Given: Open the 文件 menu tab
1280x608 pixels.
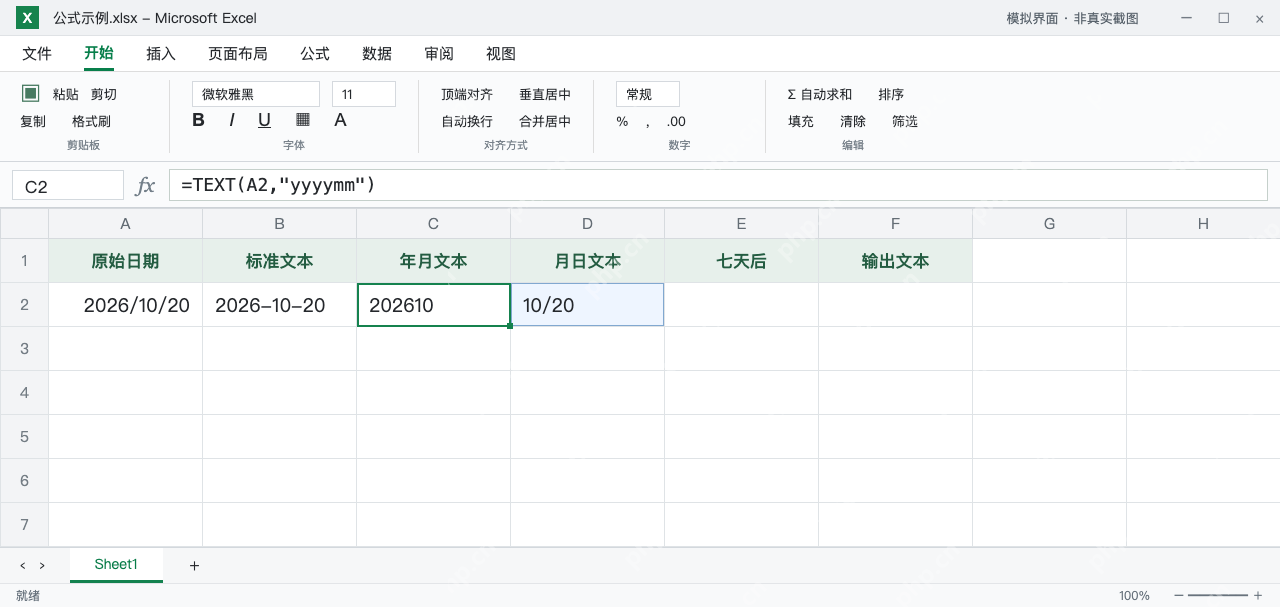Looking at the screenshot, I should pyautogui.click(x=37, y=54).
